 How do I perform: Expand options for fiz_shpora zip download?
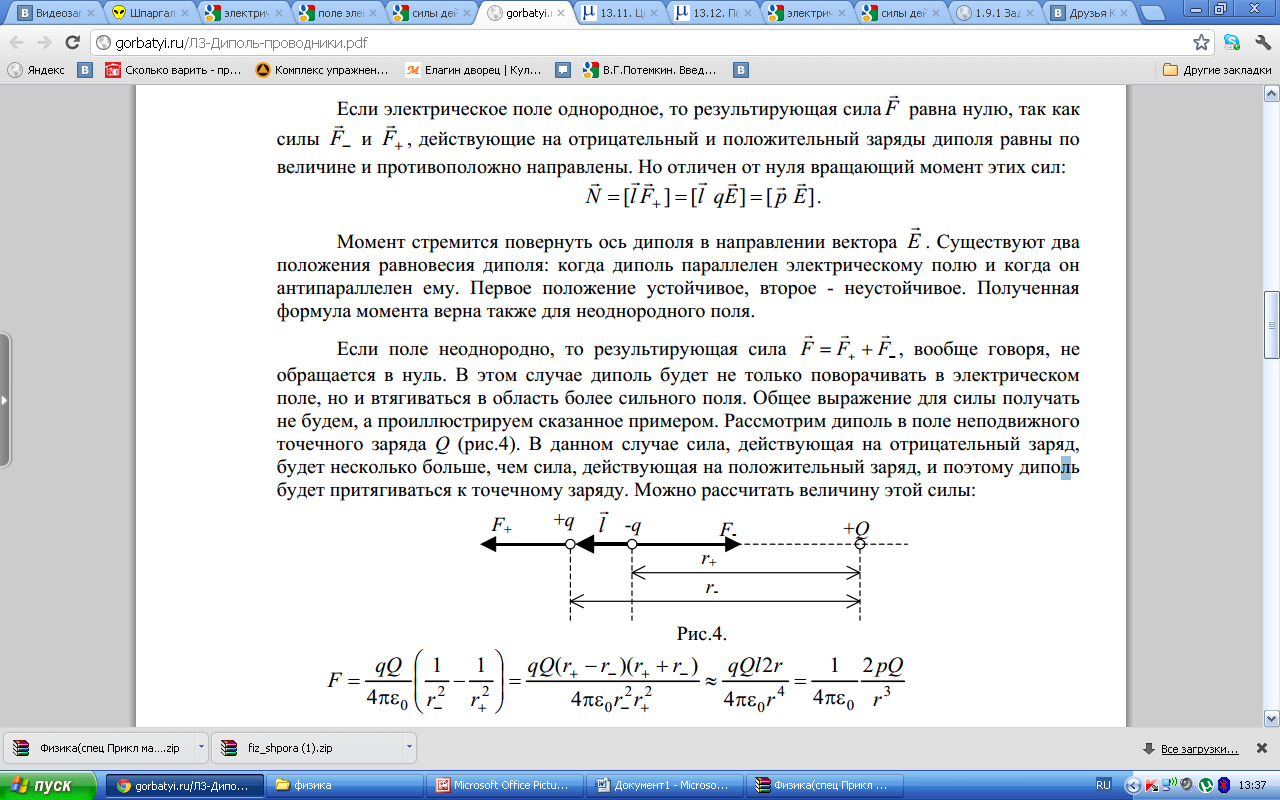click(409, 748)
